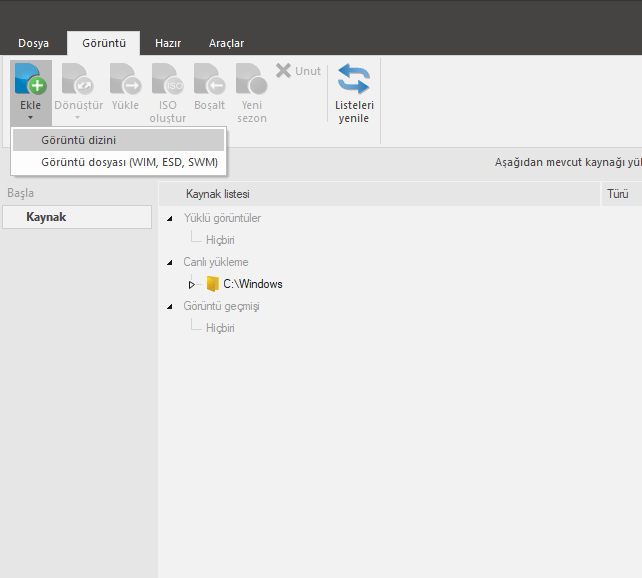Click the Kaynak listesi column header
Viewport: 642px width, 578px height.
click(x=380, y=194)
